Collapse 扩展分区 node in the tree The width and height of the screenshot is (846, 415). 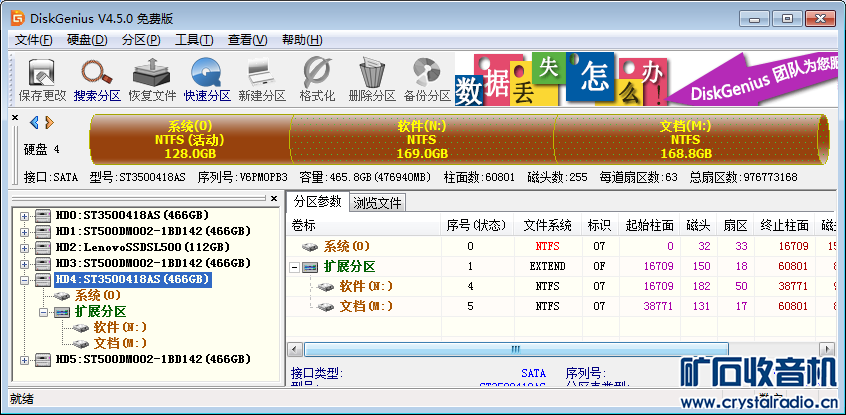pos(43,312)
